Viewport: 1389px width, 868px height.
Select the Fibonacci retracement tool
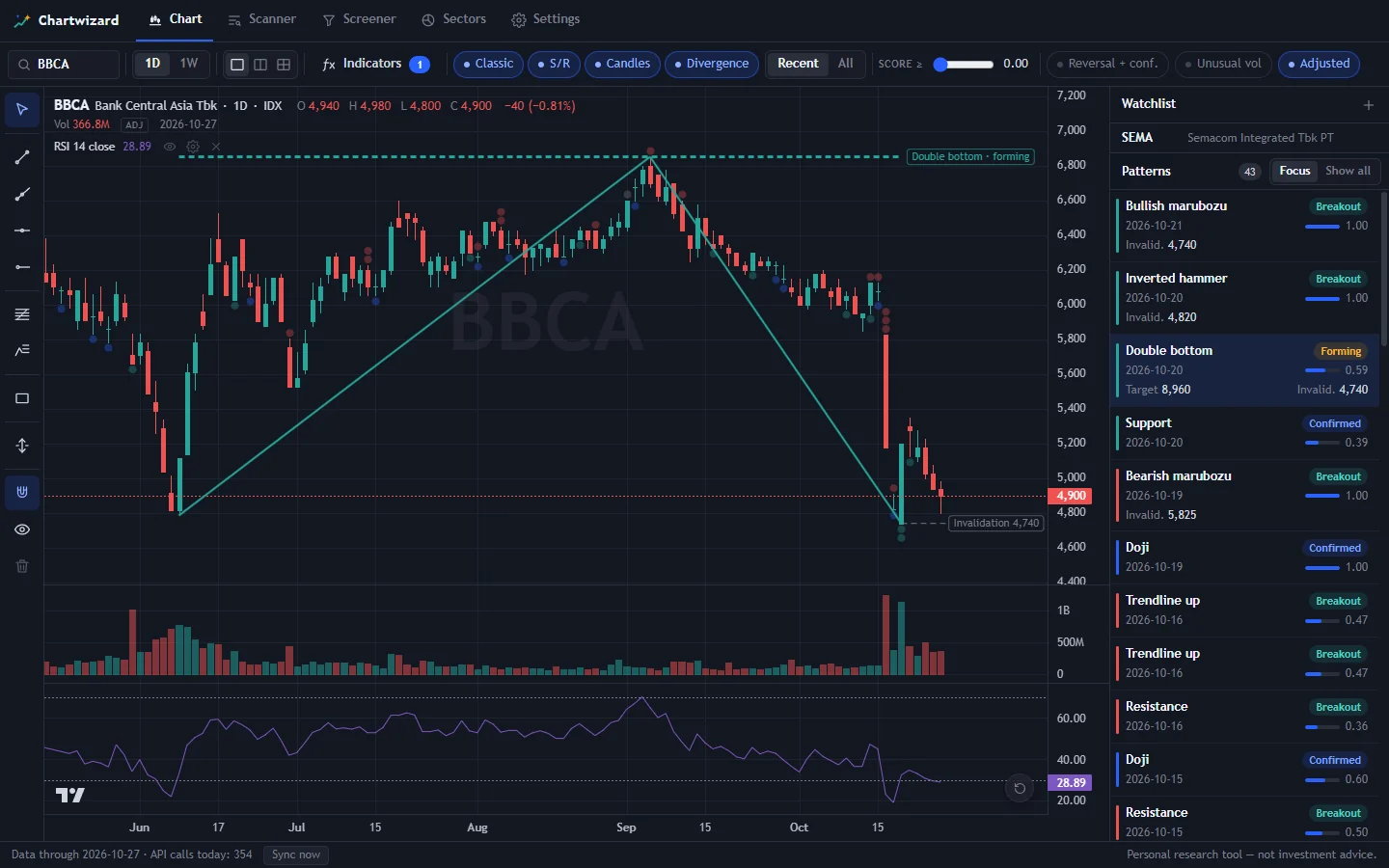tap(22, 314)
